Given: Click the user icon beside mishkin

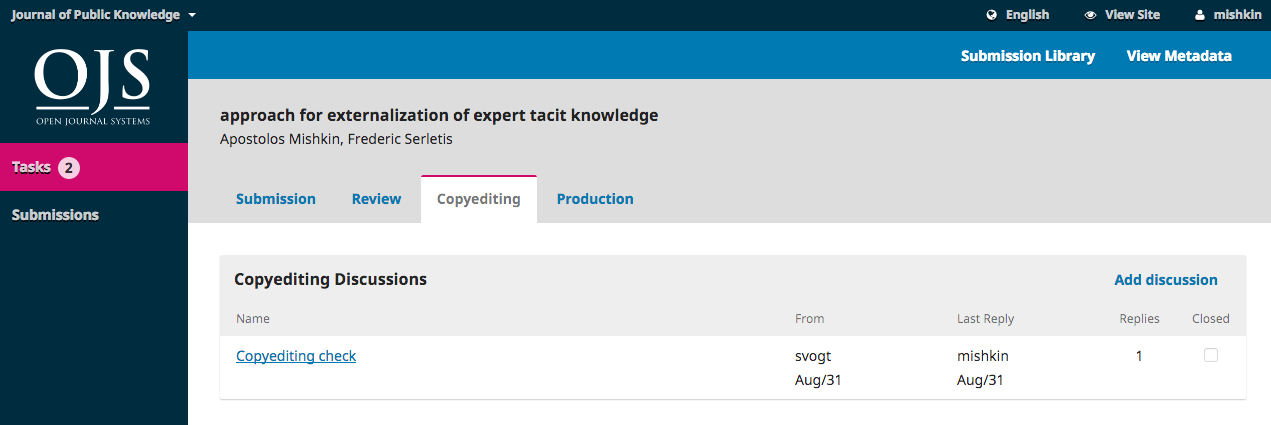Looking at the screenshot, I should pyautogui.click(x=1200, y=15).
